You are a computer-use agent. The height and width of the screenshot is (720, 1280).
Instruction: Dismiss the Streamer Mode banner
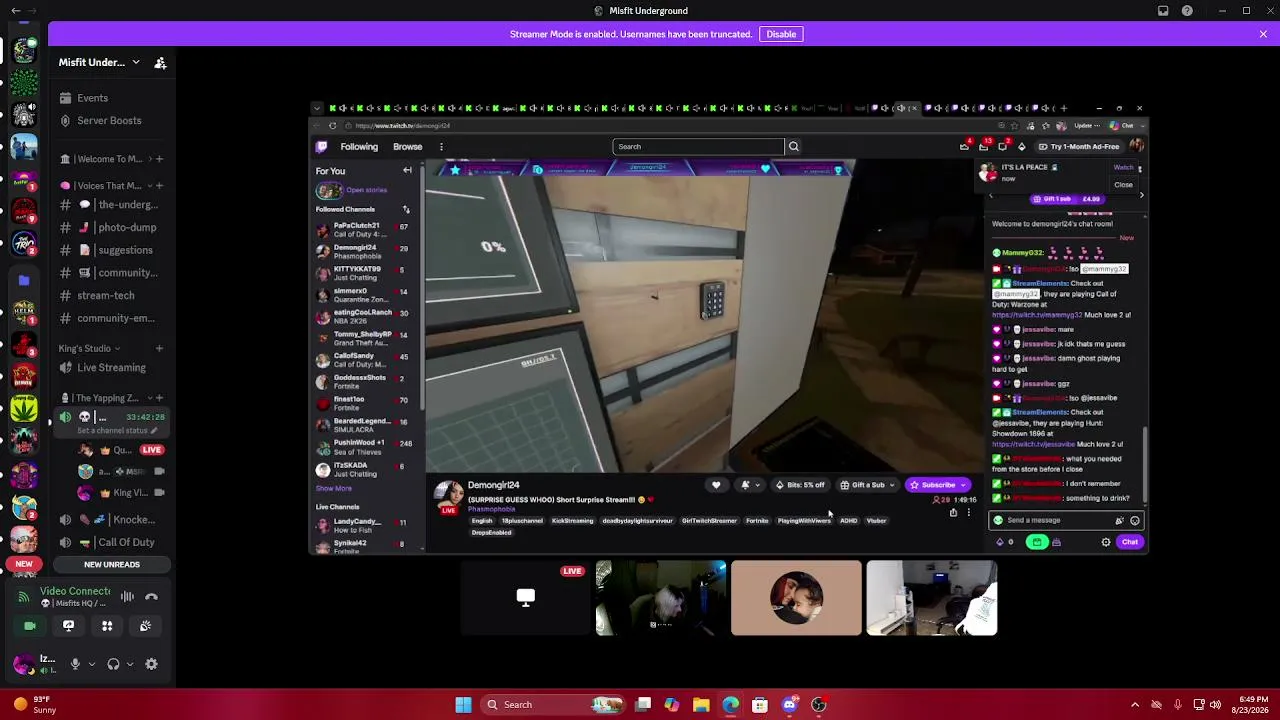click(1263, 34)
